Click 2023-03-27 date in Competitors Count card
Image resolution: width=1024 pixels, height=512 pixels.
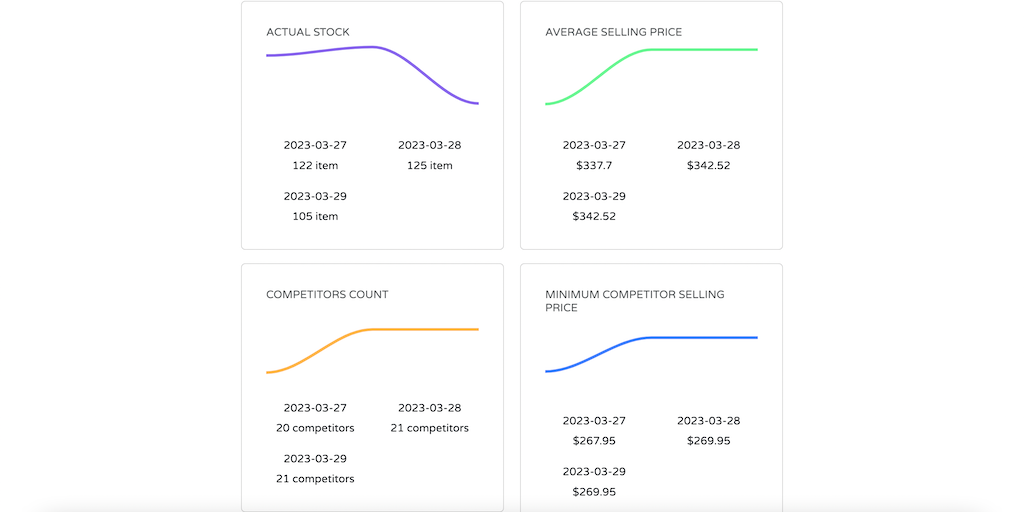[x=315, y=408]
